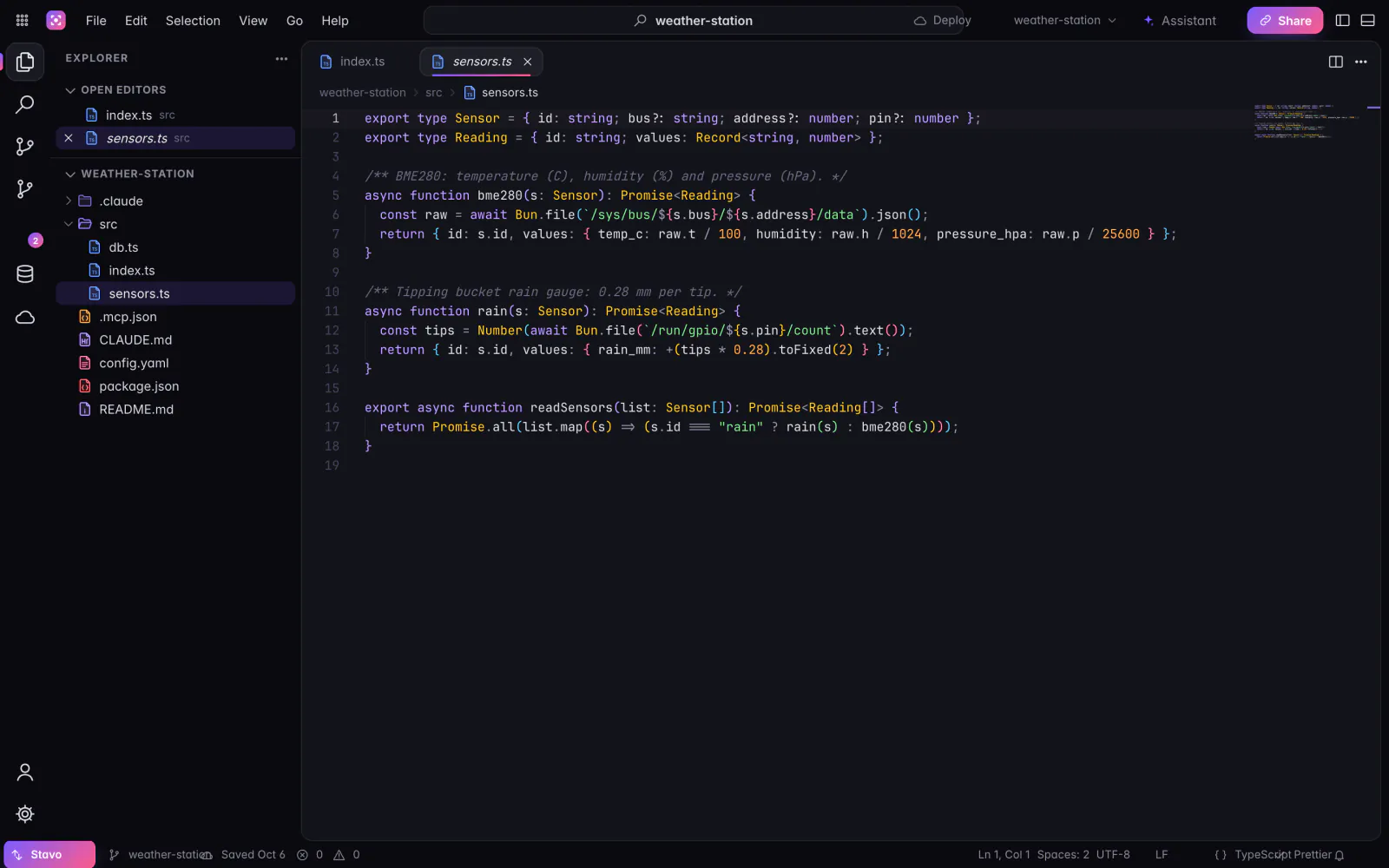The width and height of the screenshot is (1389, 868).
Task: Expand the .claude folder
Action: point(69,201)
